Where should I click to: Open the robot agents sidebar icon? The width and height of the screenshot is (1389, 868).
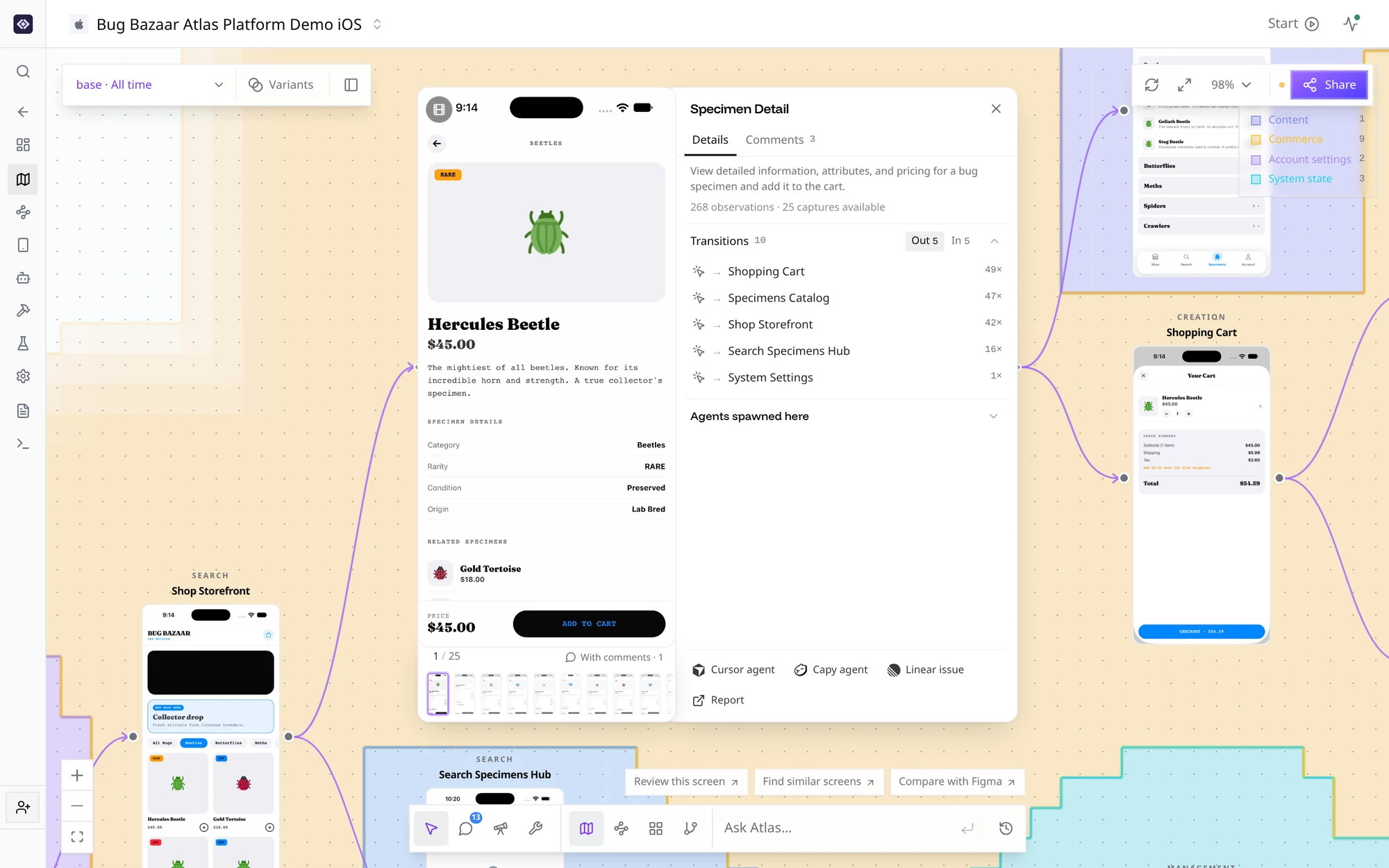(x=23, y=278)
